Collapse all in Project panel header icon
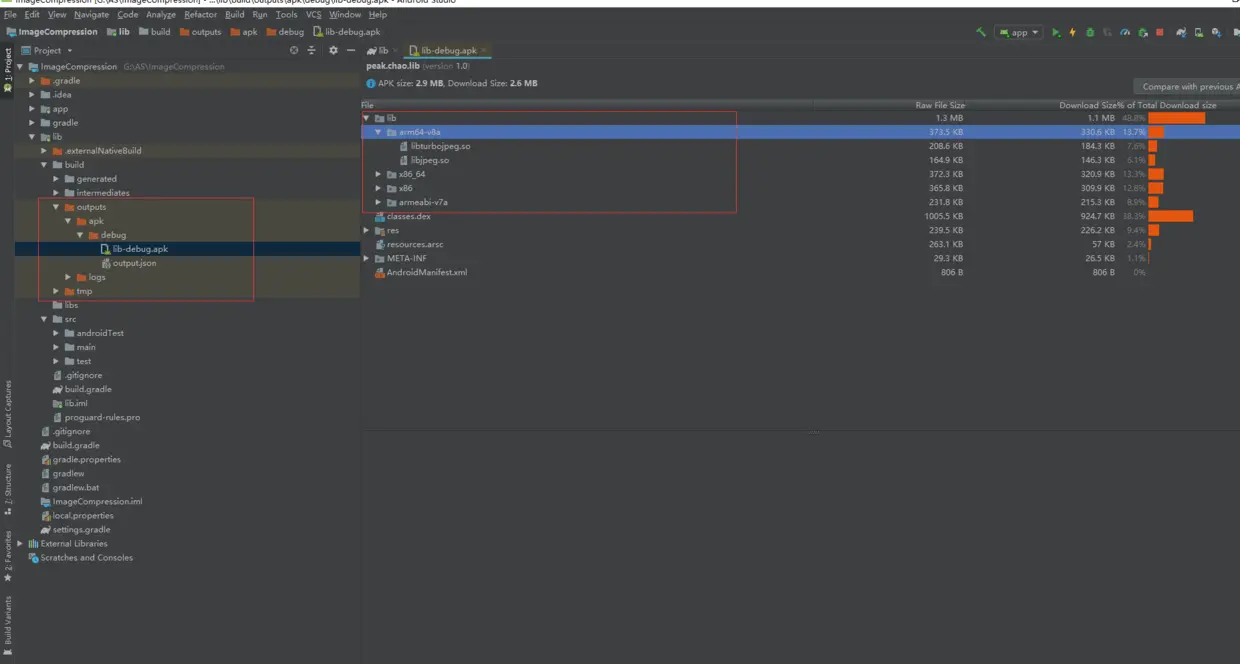 [x=312, y=50]
